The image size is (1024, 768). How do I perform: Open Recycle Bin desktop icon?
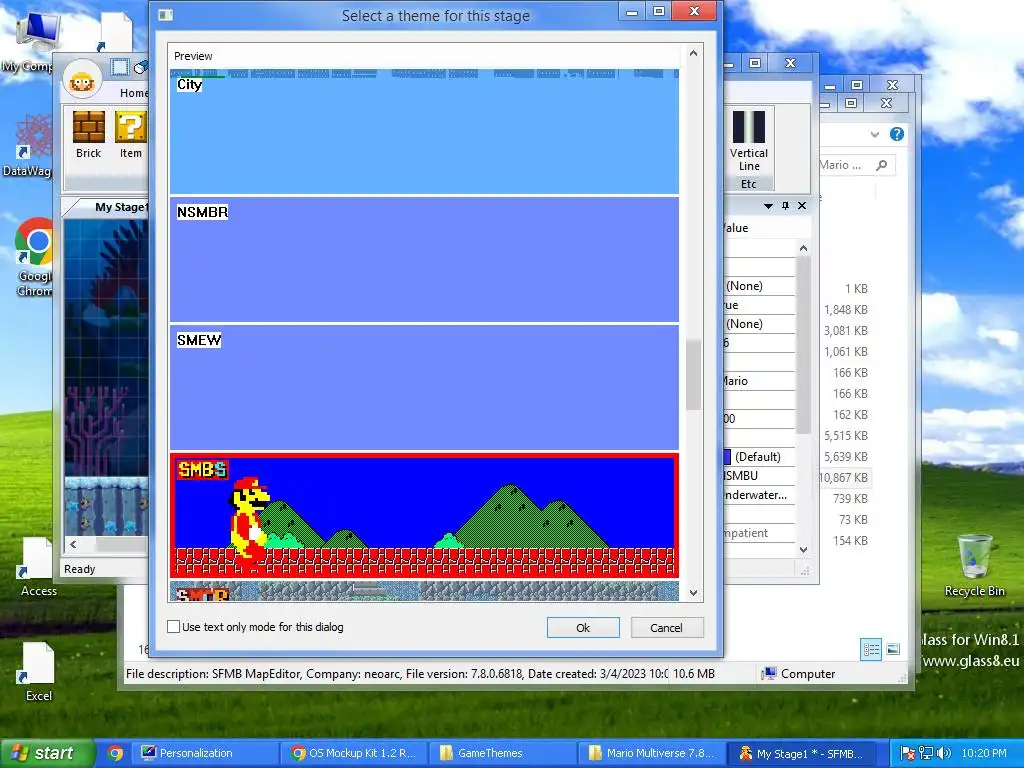point(974,565)
